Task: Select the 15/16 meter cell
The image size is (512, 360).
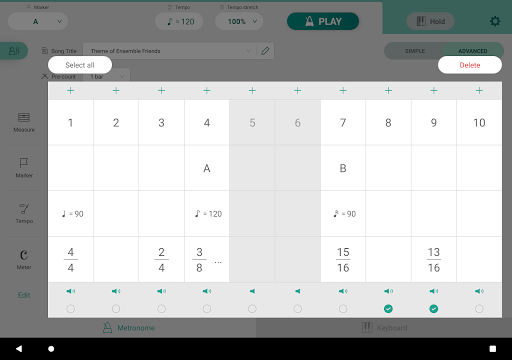Action: (343, 260)
